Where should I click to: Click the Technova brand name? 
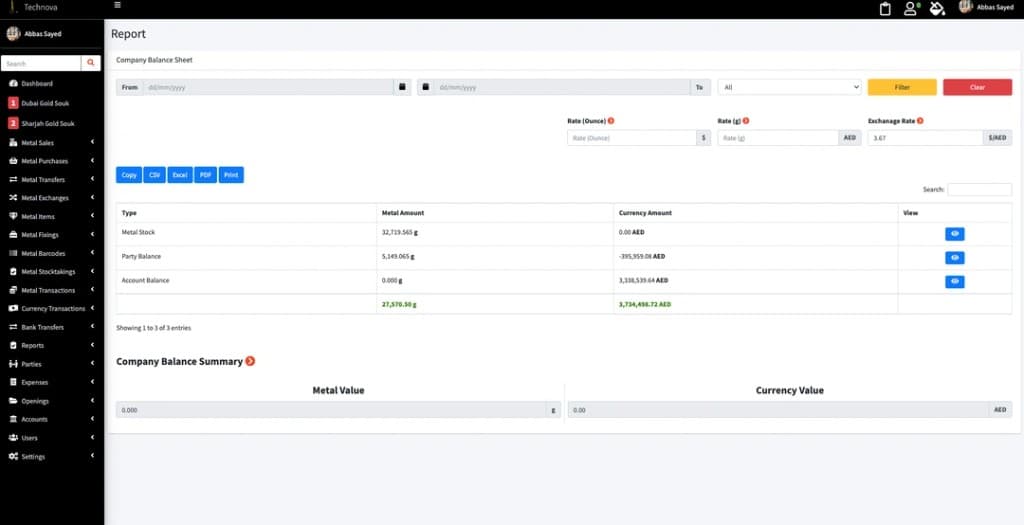point(40,7)
